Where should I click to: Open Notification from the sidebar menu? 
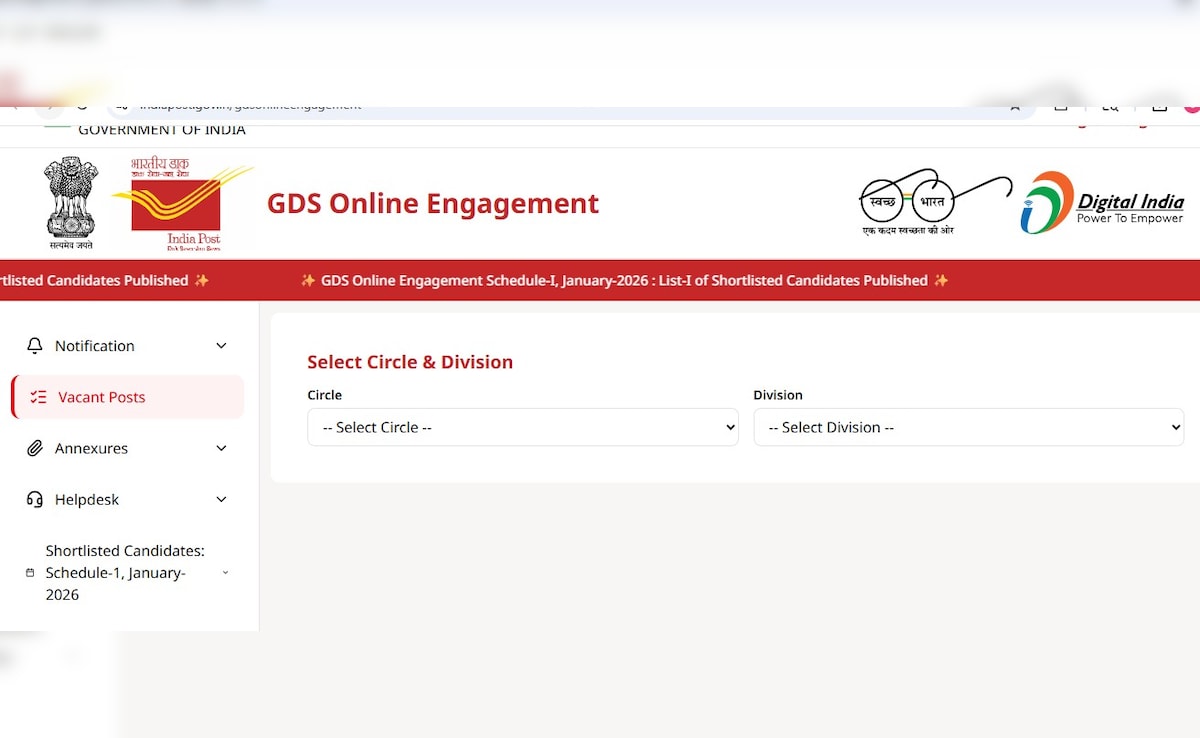94,345
